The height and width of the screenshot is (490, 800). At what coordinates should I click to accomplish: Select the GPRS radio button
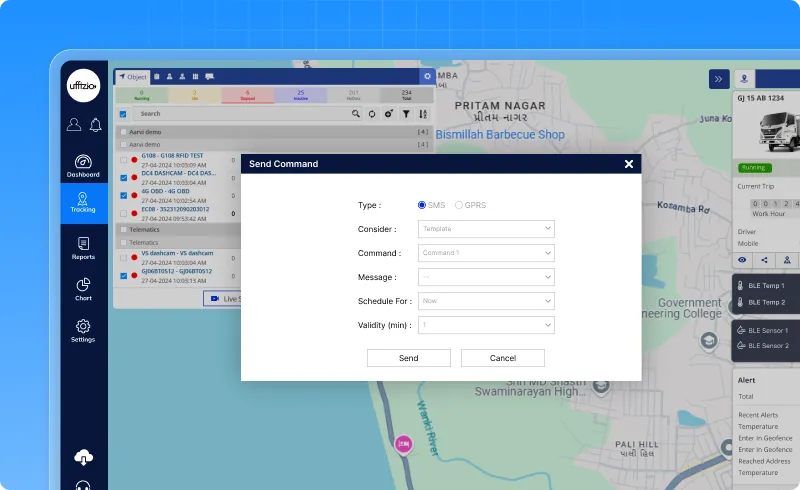(x=460, y=205)
